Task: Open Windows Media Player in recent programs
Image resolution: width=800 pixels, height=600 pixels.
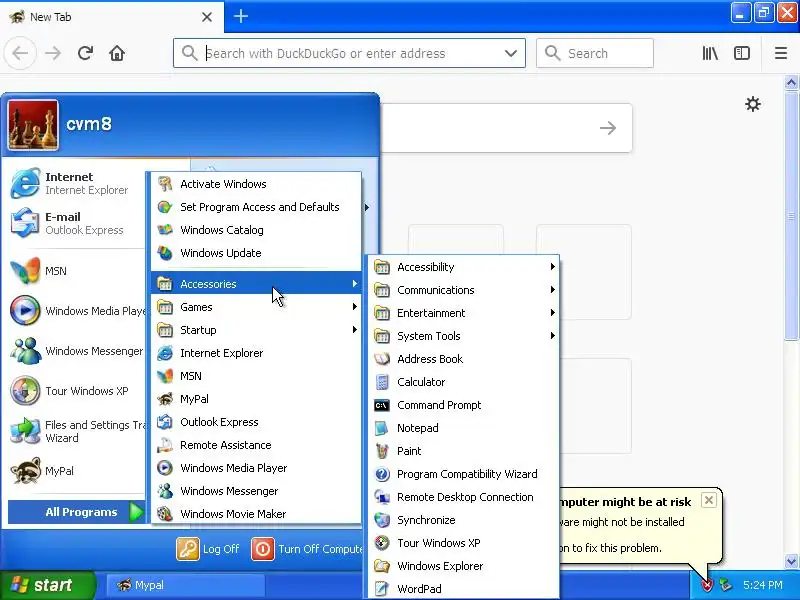Action: (76, 311)
